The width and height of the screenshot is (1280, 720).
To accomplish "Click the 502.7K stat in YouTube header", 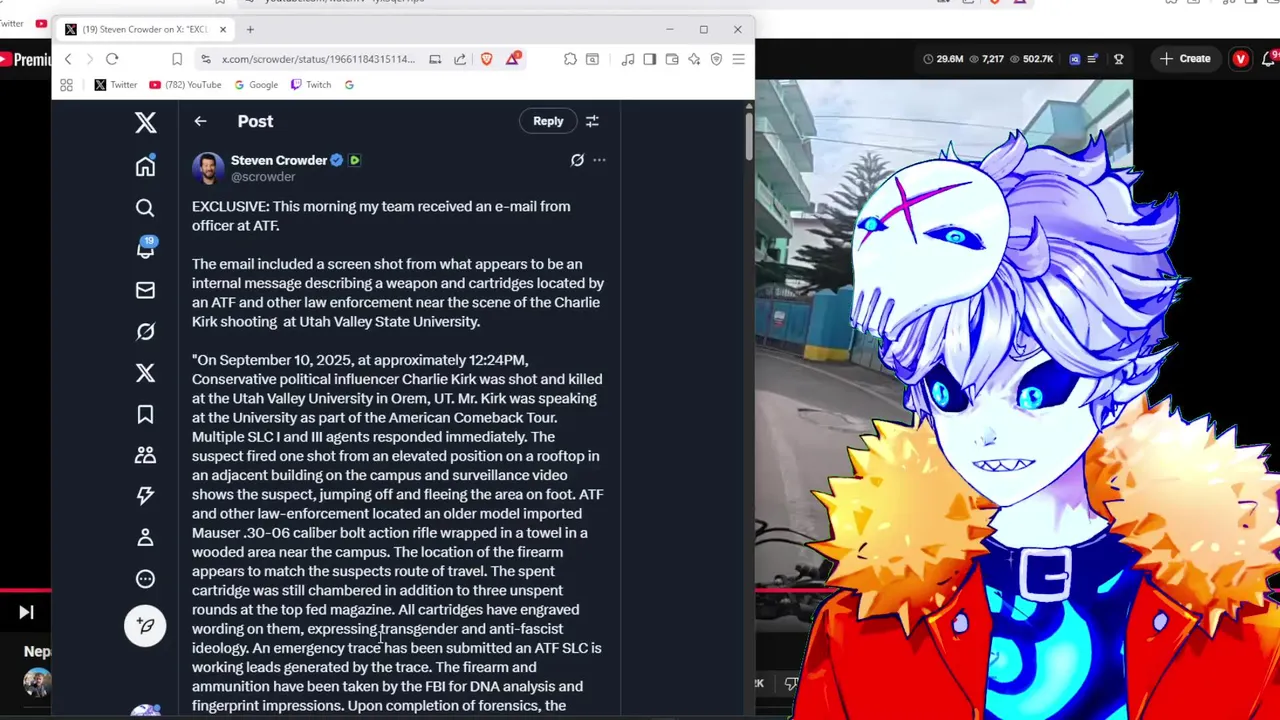I will [x=1030, y=59].
